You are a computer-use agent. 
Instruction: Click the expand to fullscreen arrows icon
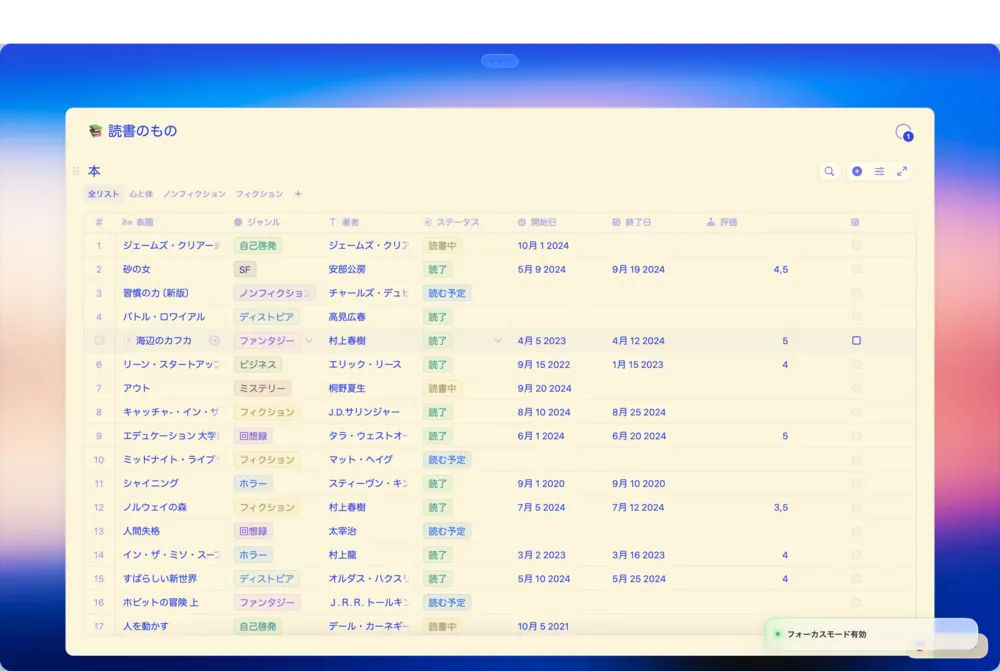click(902, 172)
